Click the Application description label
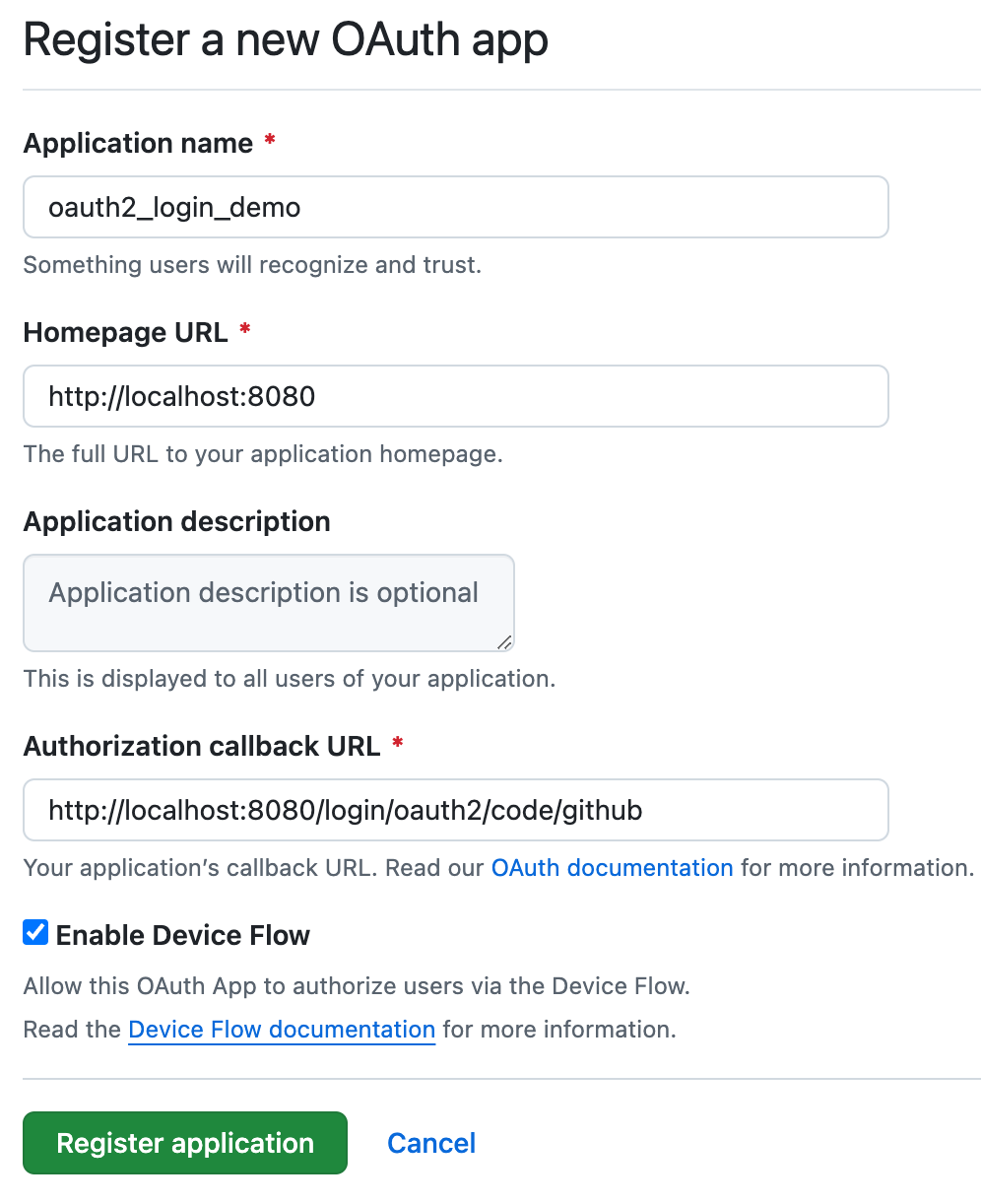 [176, 521]
